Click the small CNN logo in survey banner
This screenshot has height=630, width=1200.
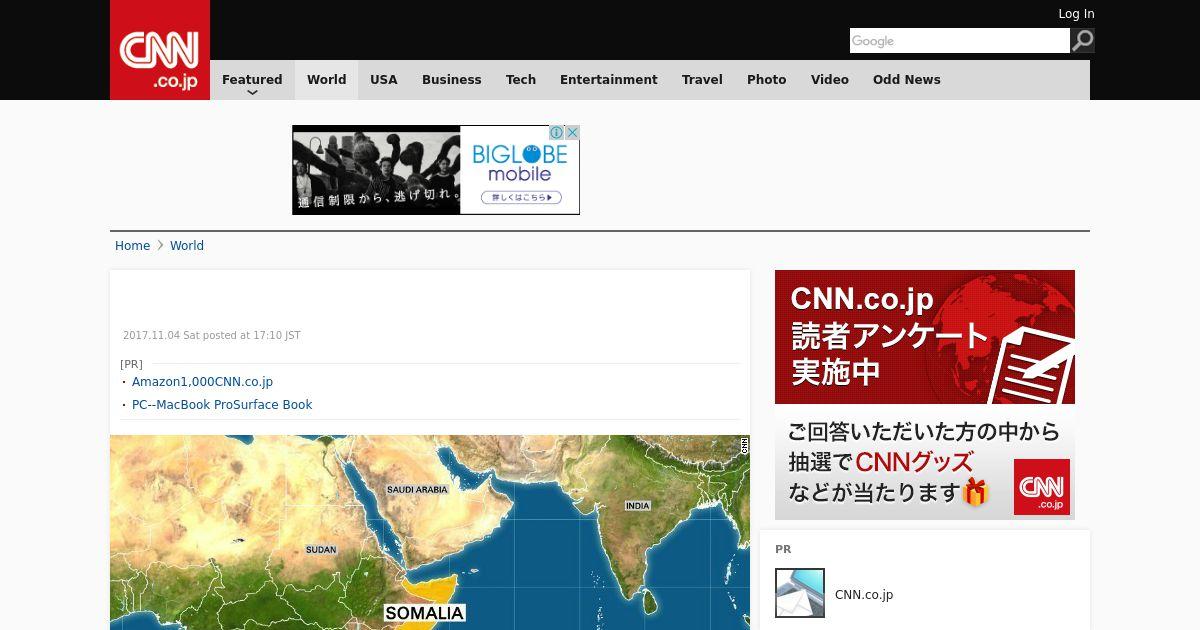(x=1042, y=487)
